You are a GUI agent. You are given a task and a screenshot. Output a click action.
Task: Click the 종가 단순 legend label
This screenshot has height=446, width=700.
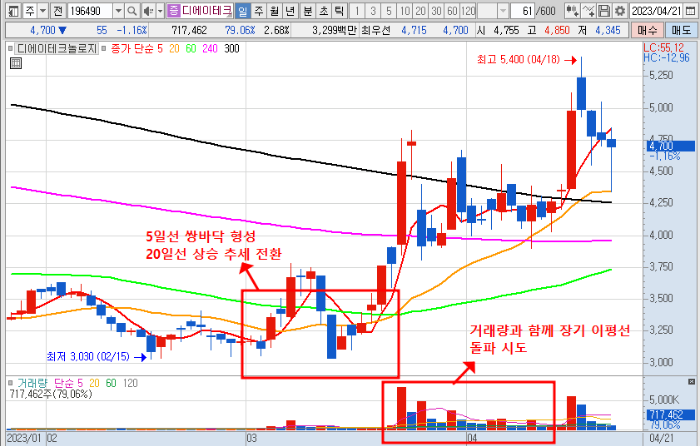[133, 48]
